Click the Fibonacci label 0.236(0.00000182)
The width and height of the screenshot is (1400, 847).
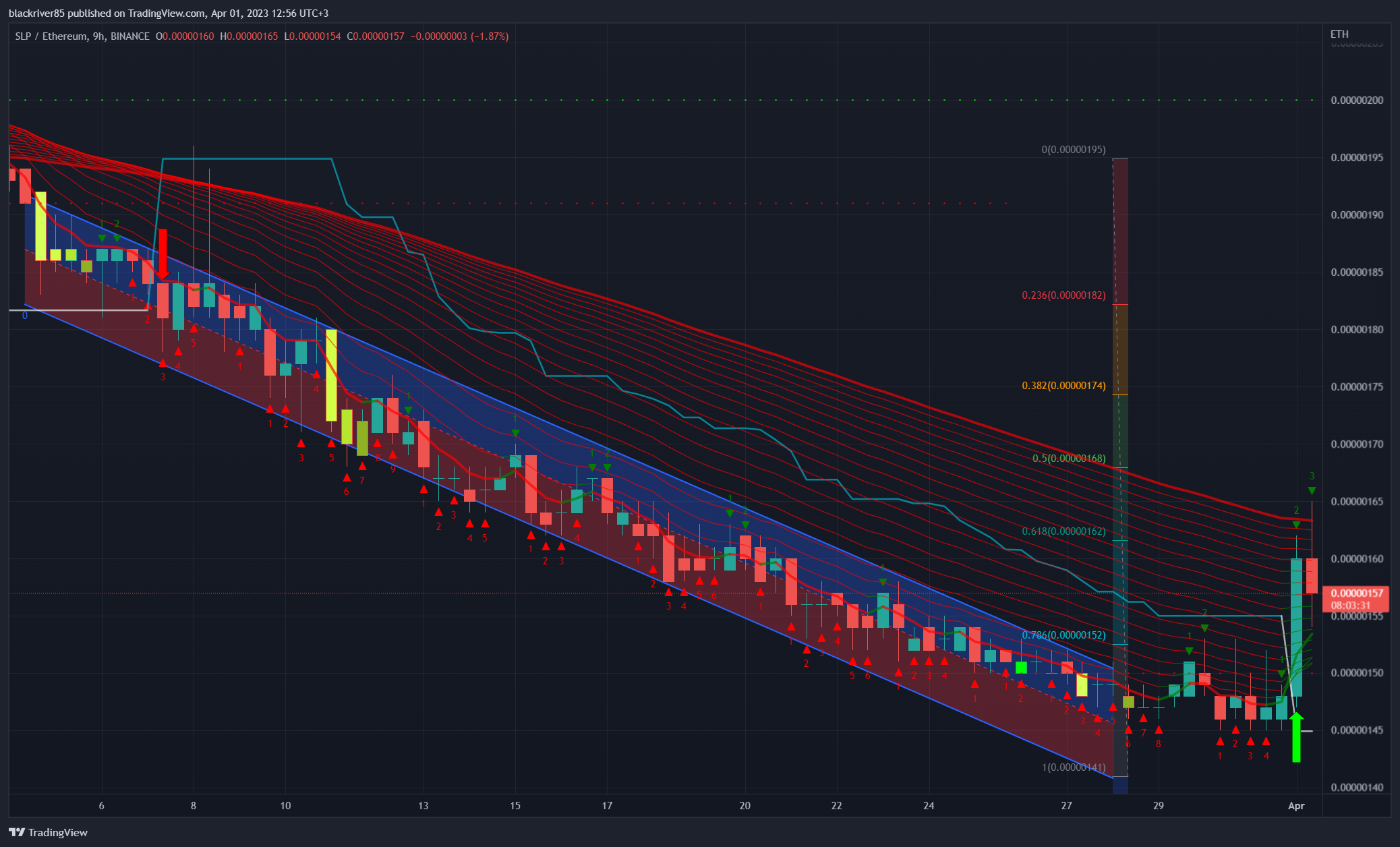[1063, 295]
